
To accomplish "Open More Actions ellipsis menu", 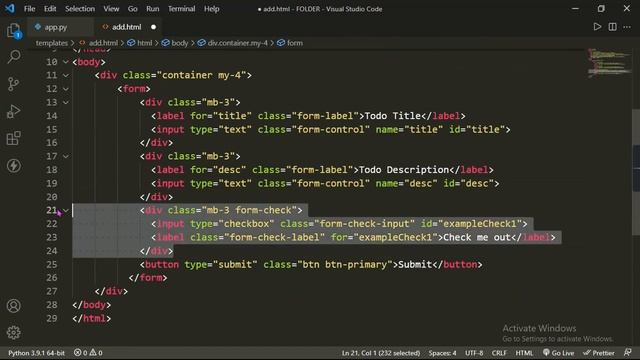I will (x=627, y=27).
